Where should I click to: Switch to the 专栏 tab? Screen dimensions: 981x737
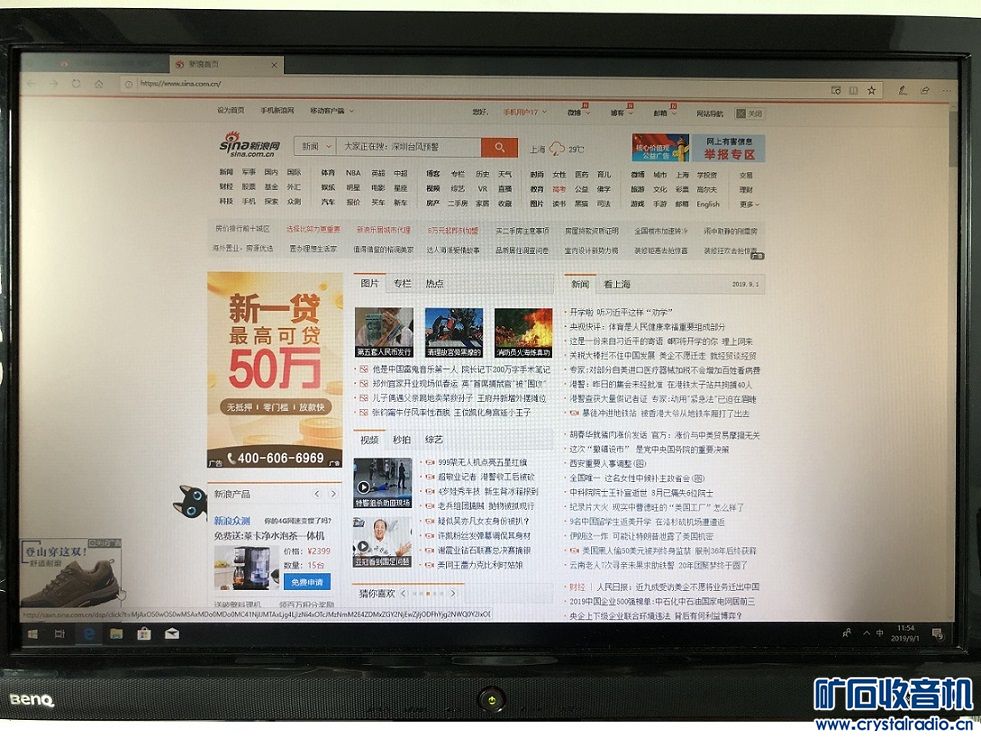(402, 283)
